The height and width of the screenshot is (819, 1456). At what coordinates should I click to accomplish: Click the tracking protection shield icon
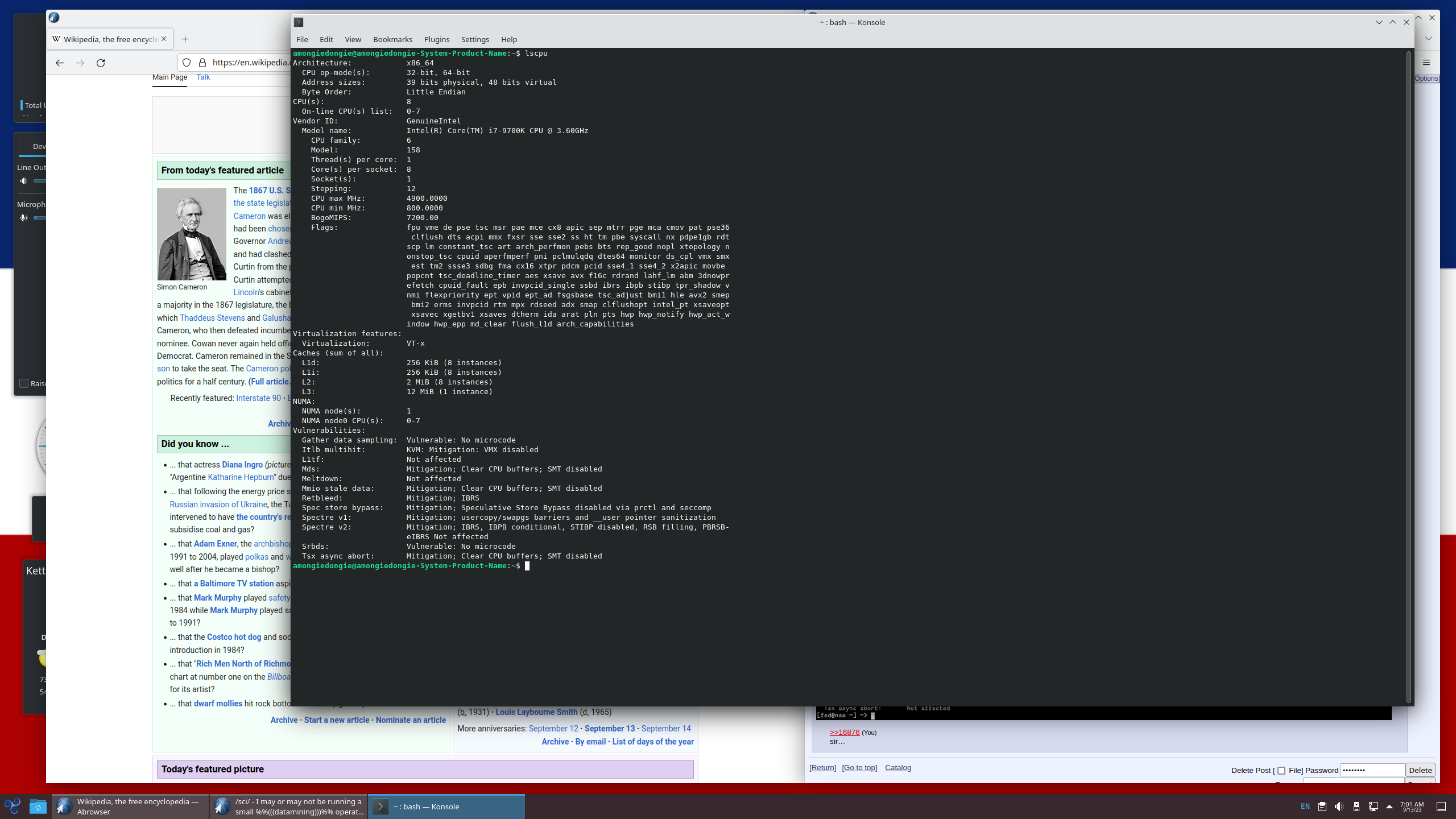coord(187,63)
